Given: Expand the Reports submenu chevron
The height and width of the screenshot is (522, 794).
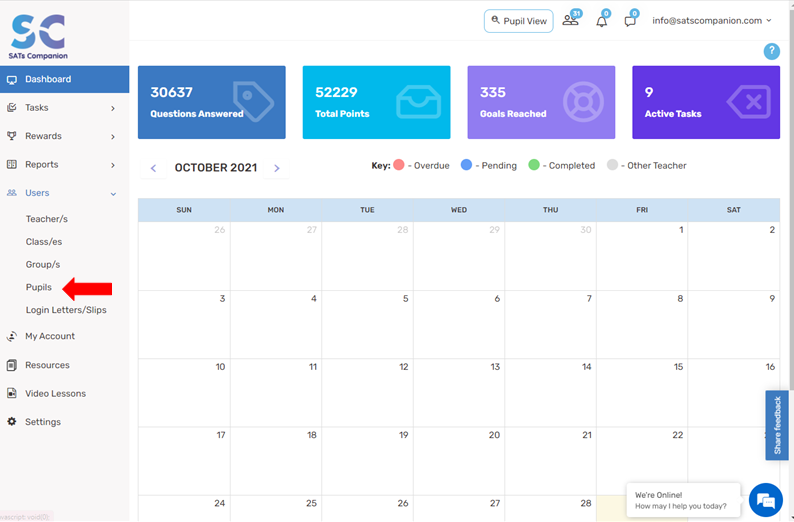Looking at the screenshot, I should (113, 165).
